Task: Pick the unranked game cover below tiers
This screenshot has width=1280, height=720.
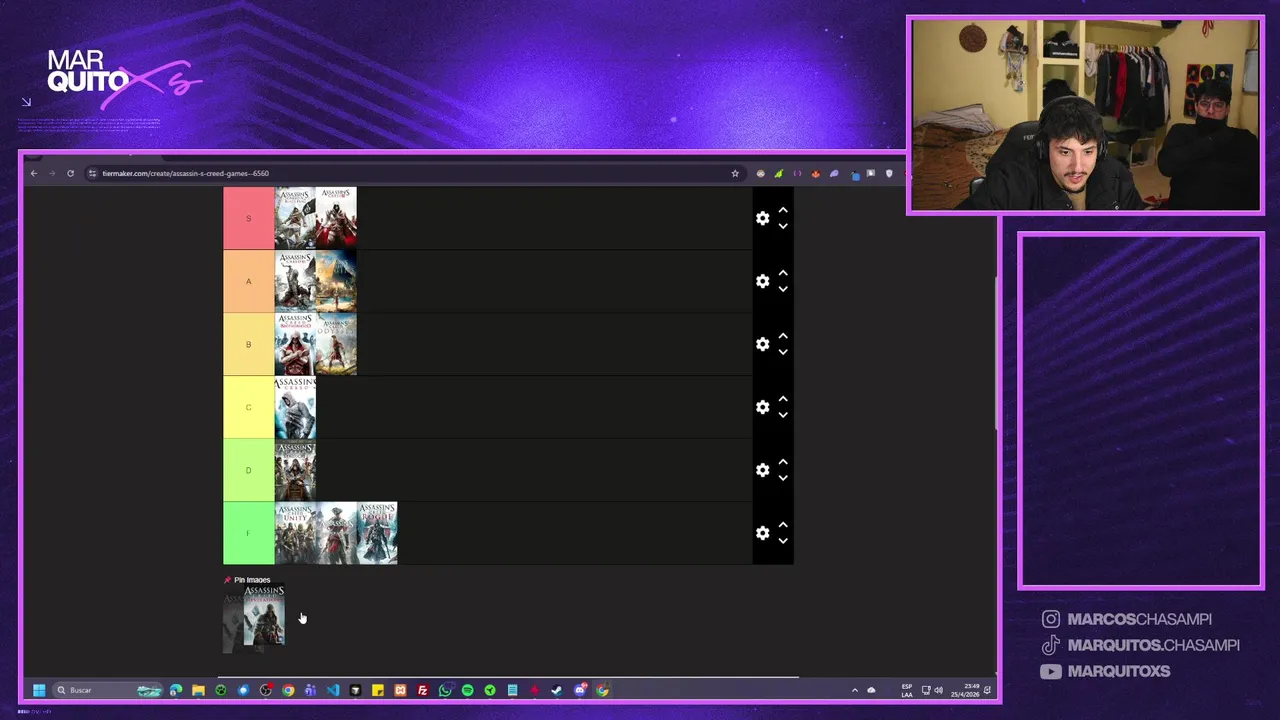Action: (264, 615)
